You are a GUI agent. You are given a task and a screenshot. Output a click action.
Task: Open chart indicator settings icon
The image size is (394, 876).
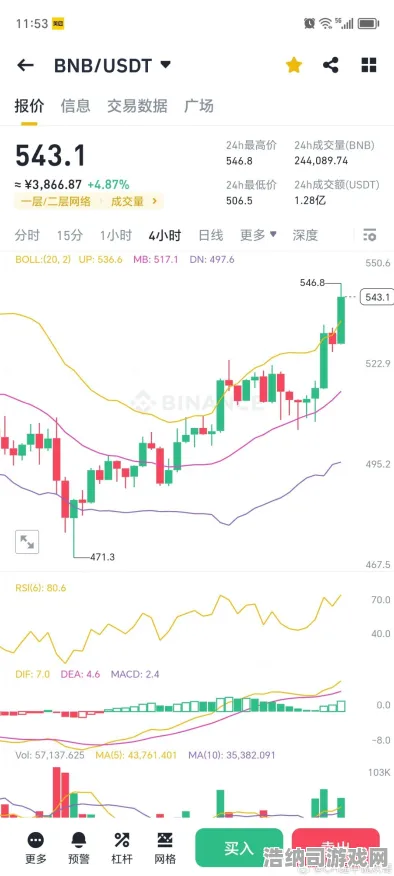point(369,235)
